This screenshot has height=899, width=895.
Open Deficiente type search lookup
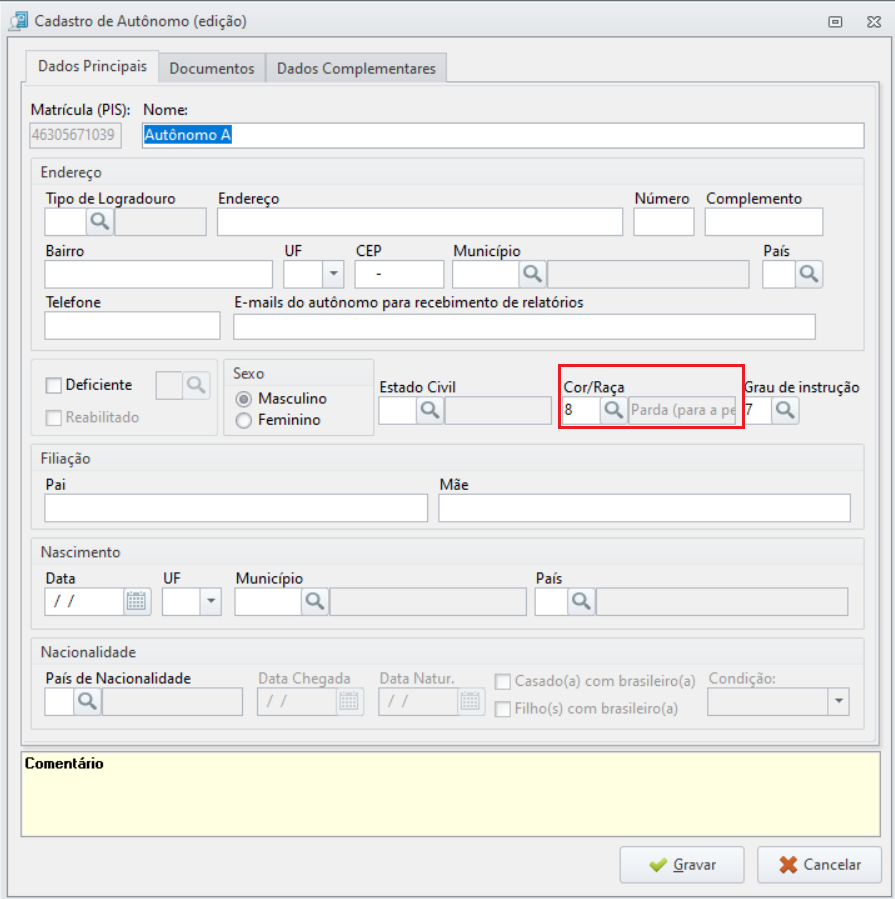(x=196, y=385)
